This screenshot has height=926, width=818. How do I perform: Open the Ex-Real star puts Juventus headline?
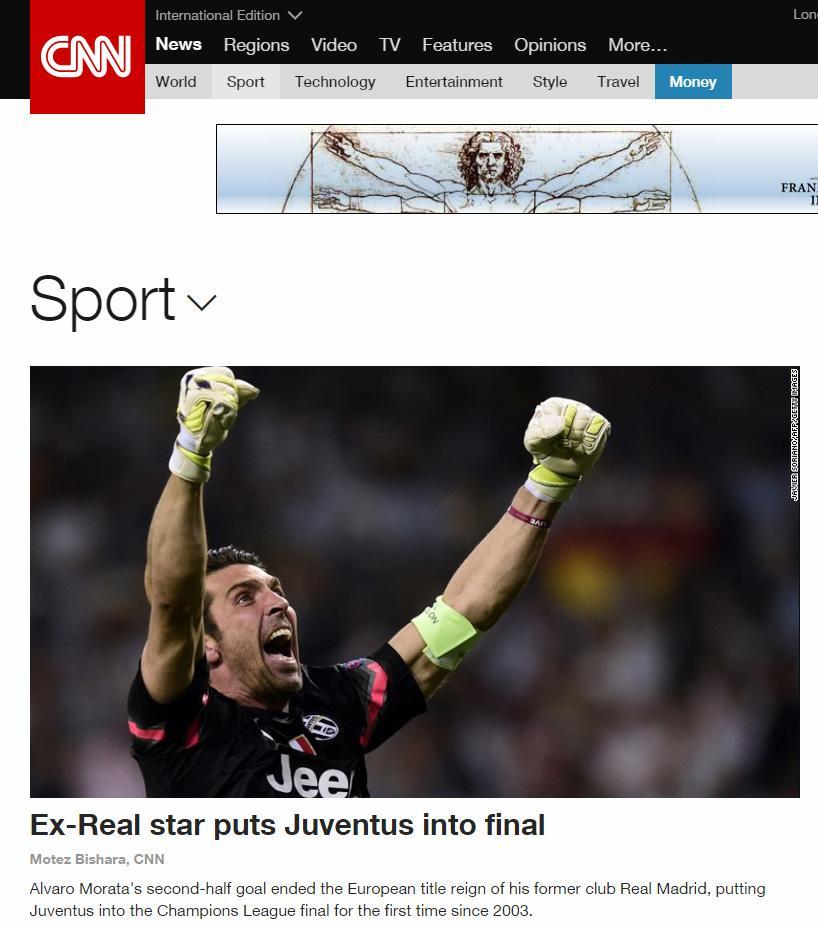coord(287,825)
